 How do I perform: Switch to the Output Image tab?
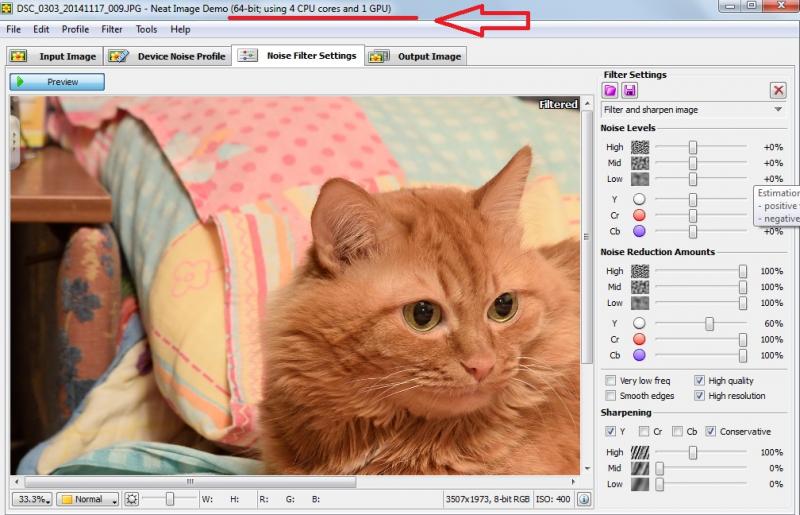coord(416,56)
